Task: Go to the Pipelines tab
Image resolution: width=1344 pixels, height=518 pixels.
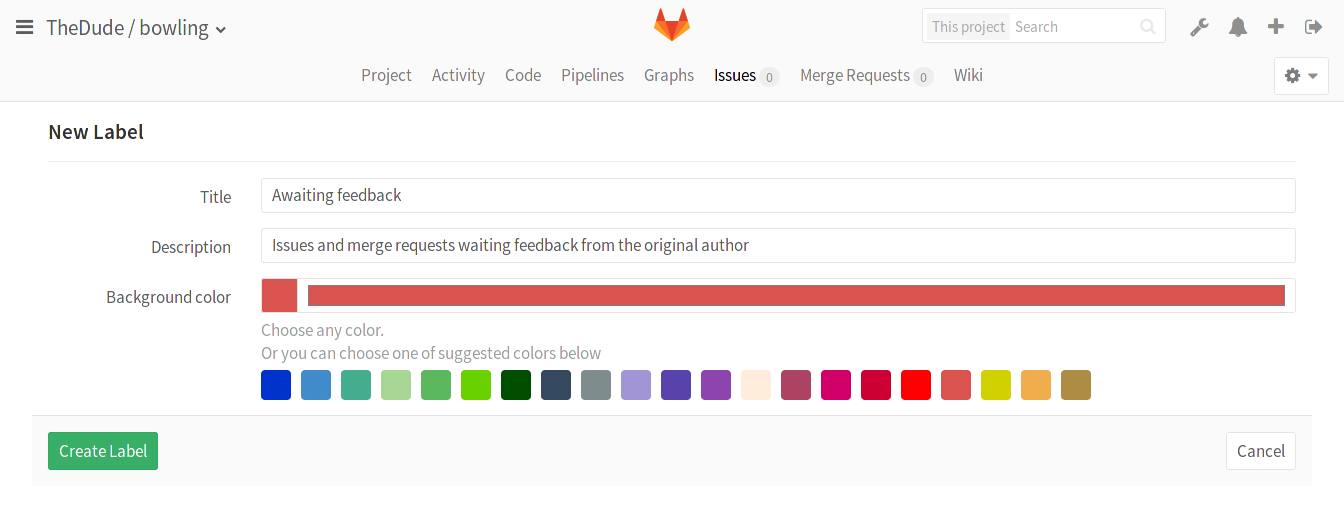Action: point(592,75)
